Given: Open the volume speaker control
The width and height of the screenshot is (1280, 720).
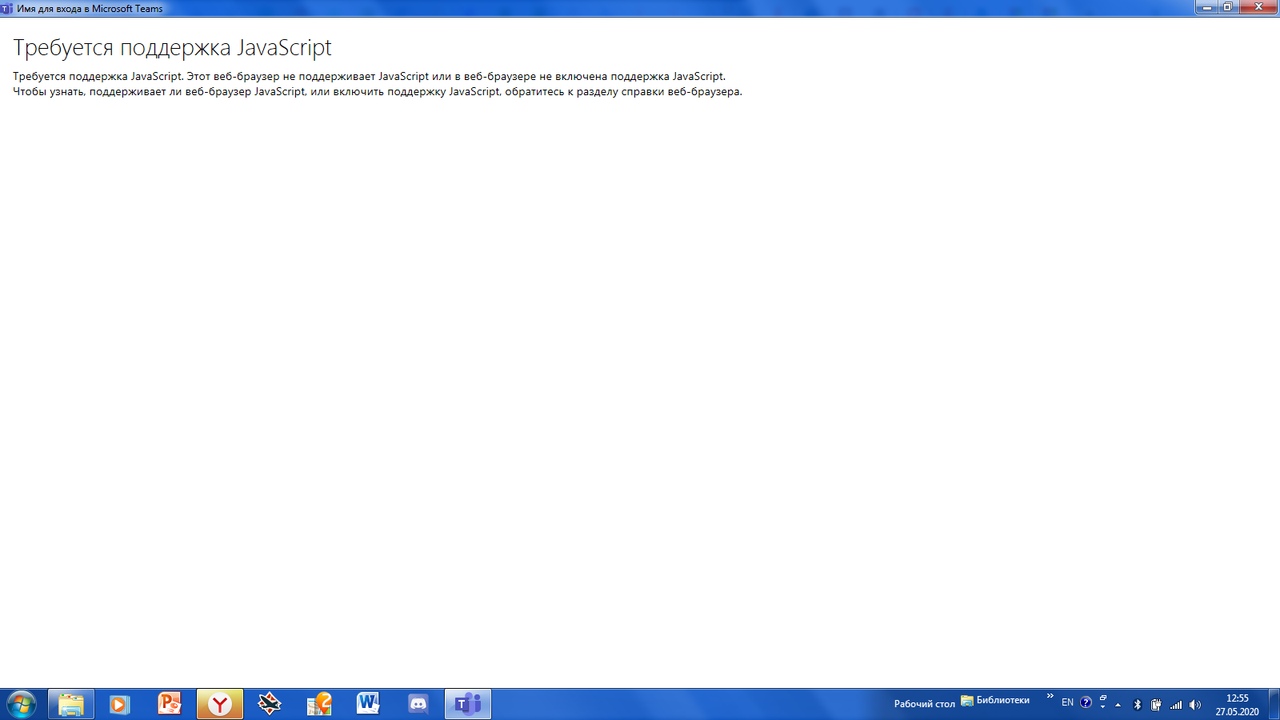Looking at the screenshot, I should point(1195,705).
